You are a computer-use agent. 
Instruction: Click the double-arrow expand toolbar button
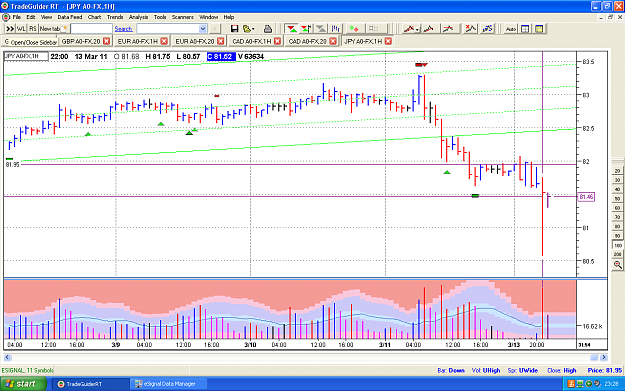pyautogui.click(x=10, y=29)
